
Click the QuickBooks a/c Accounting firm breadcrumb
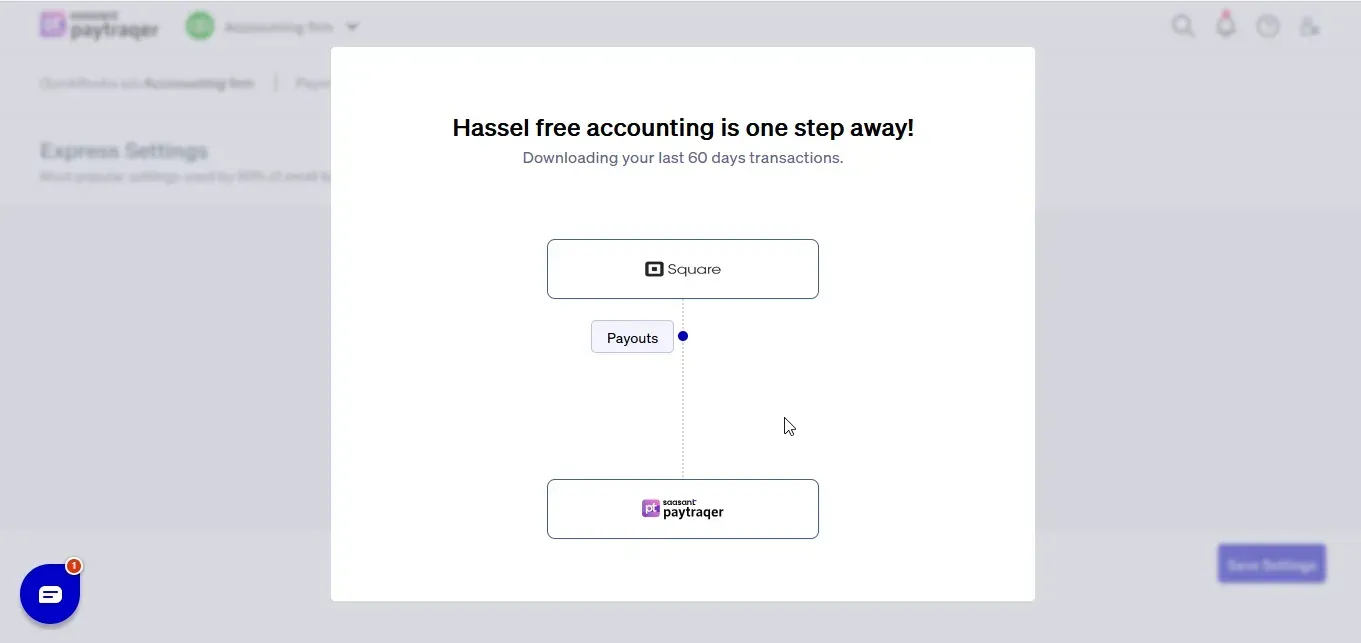pyautogui.click(x=147, y=83)
